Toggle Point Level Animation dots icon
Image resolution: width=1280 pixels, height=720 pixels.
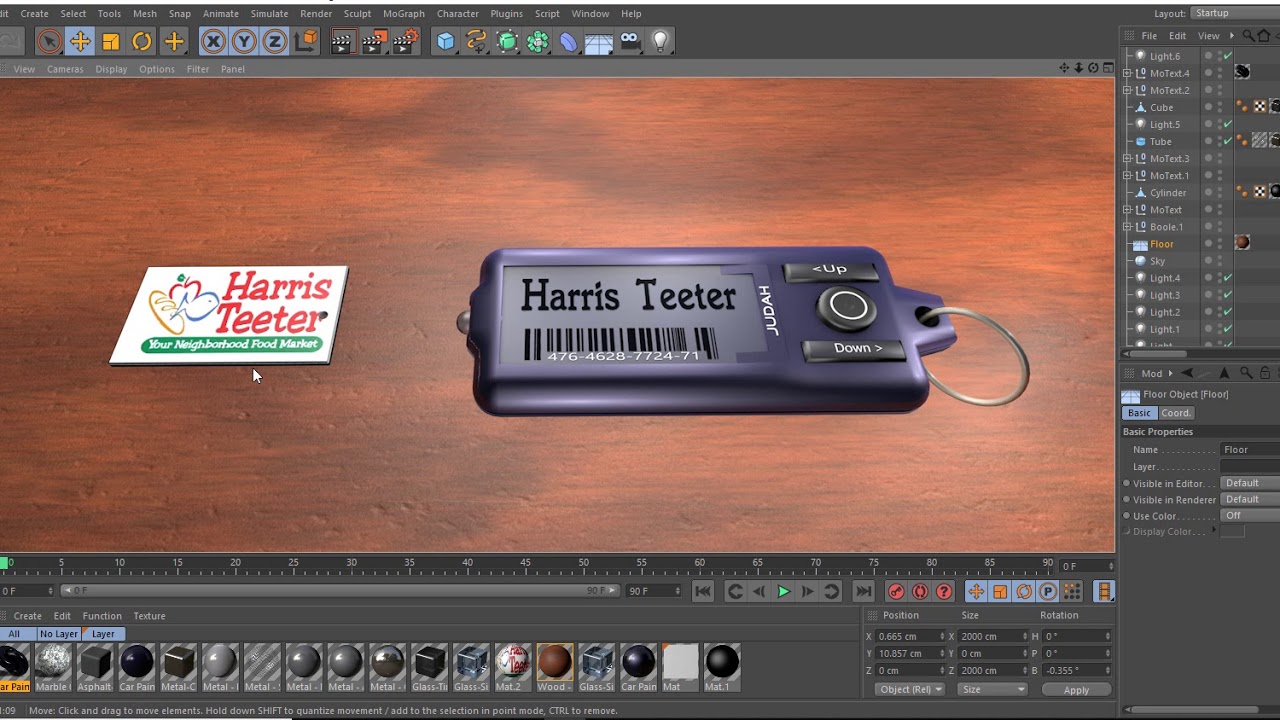(1072, 592)
